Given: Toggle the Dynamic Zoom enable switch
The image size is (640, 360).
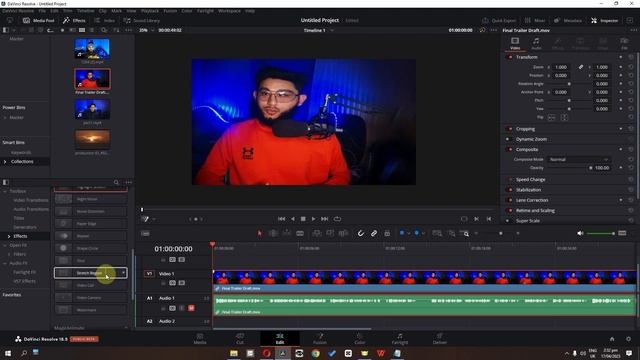Looking at the screenshot, I should coord(508,139).
